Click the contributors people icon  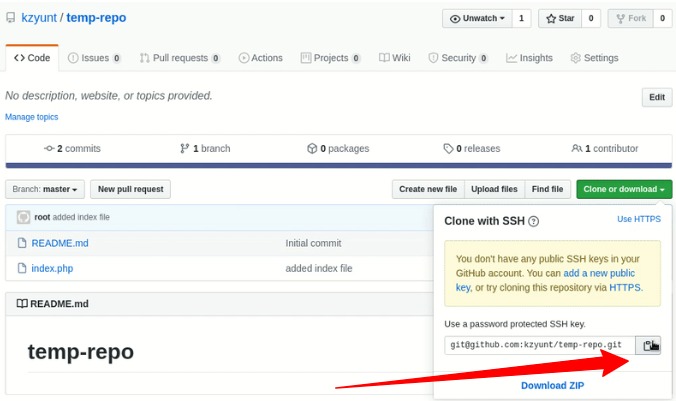point(576,148)
